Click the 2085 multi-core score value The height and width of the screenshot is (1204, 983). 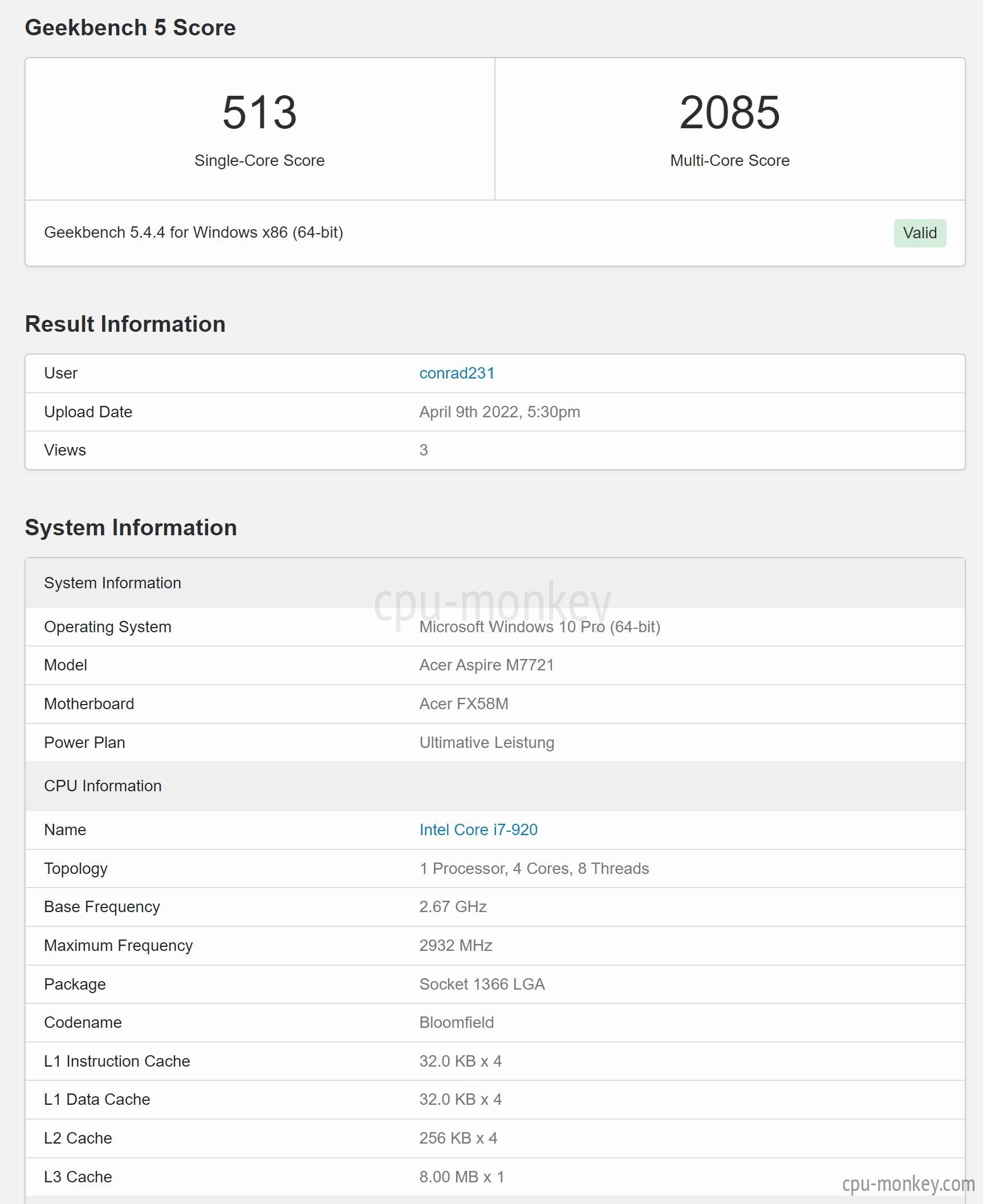[729, 112]
